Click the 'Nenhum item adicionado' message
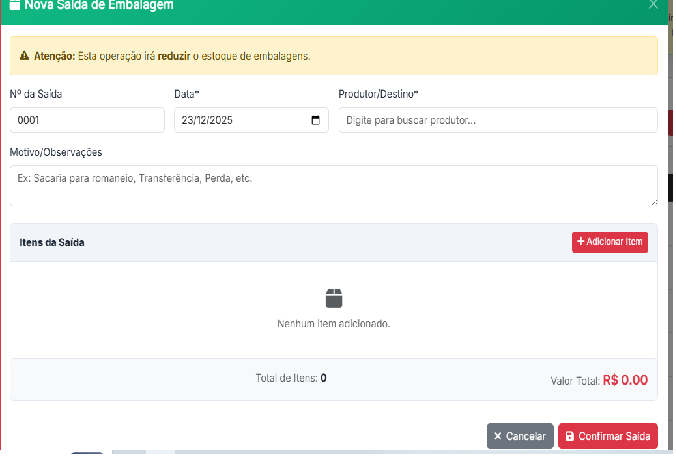This screenshot has height=458, width=676. pyautogui.click(x=333, y=324)
